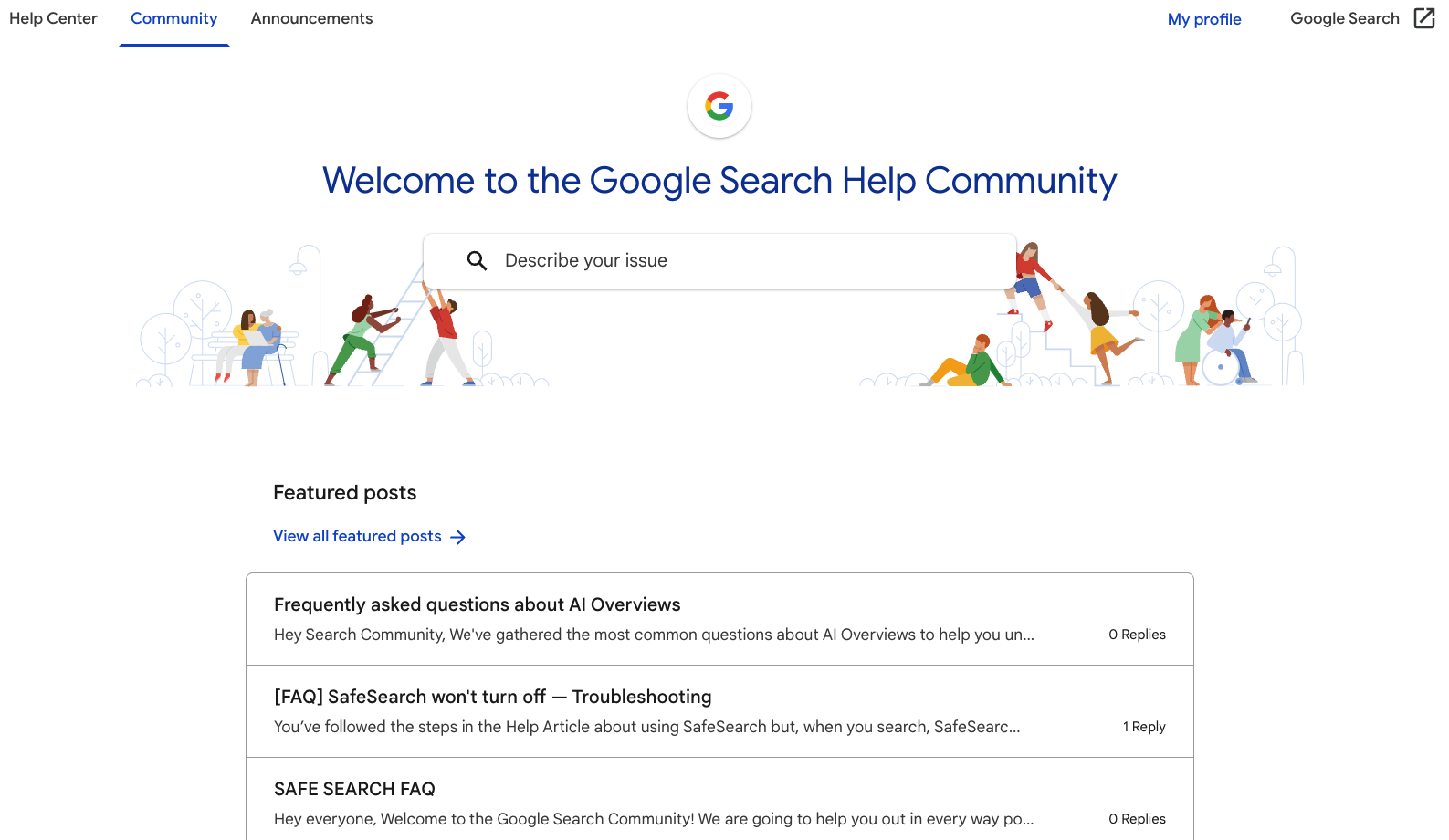Image resolution: width=1449 pixels, height=840 pixels.
Task: Switch to the Announcements tab
Action: [311, 18]
